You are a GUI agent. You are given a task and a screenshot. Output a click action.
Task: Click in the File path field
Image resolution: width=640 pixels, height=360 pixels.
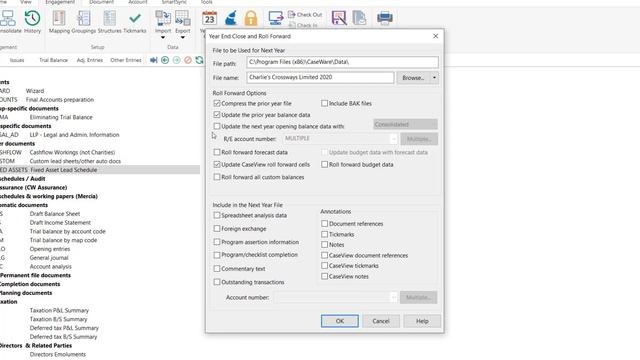(342, 62)
